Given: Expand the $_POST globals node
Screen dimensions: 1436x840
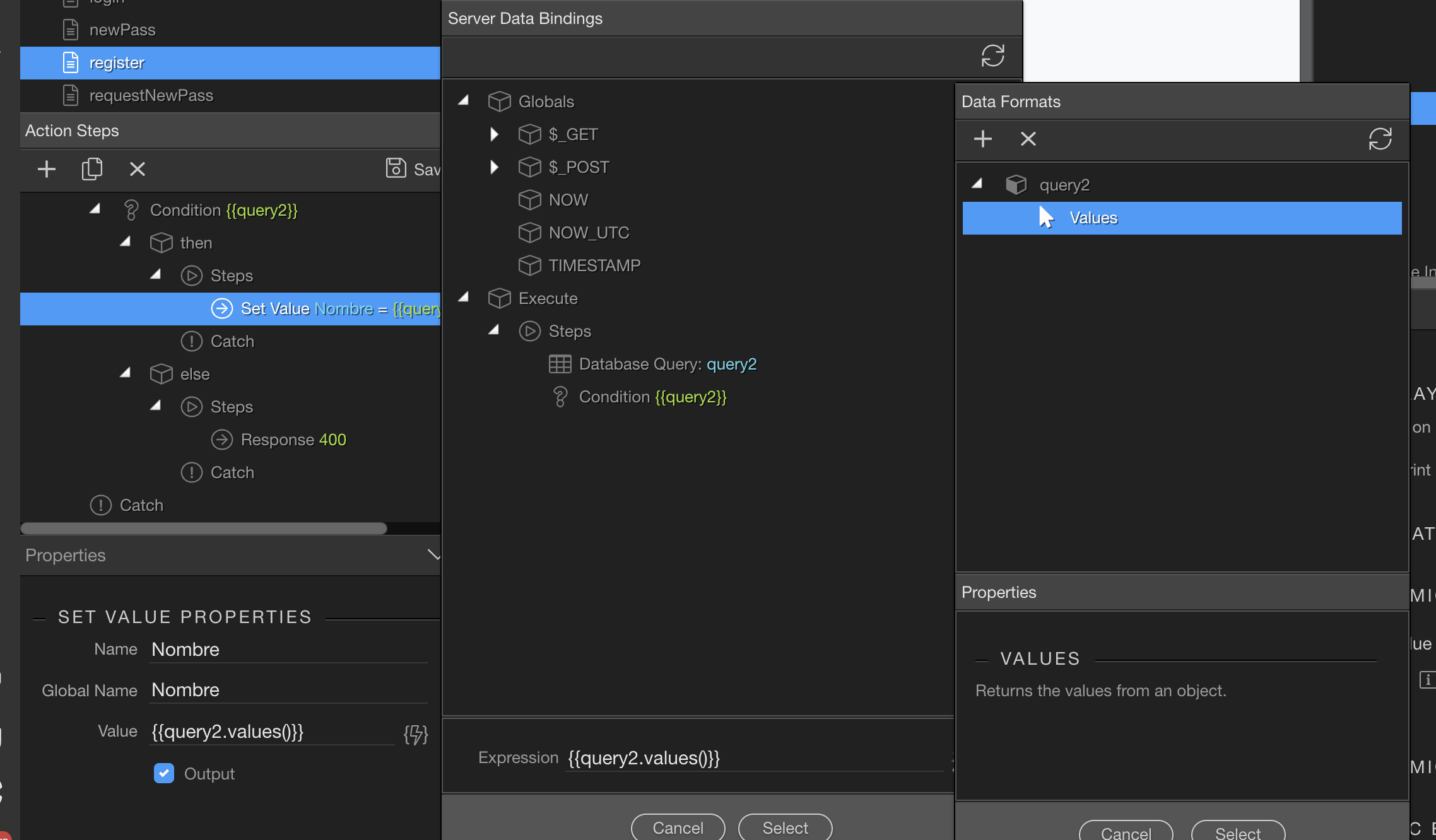Looking at the screenshot, I should [495, 166].
